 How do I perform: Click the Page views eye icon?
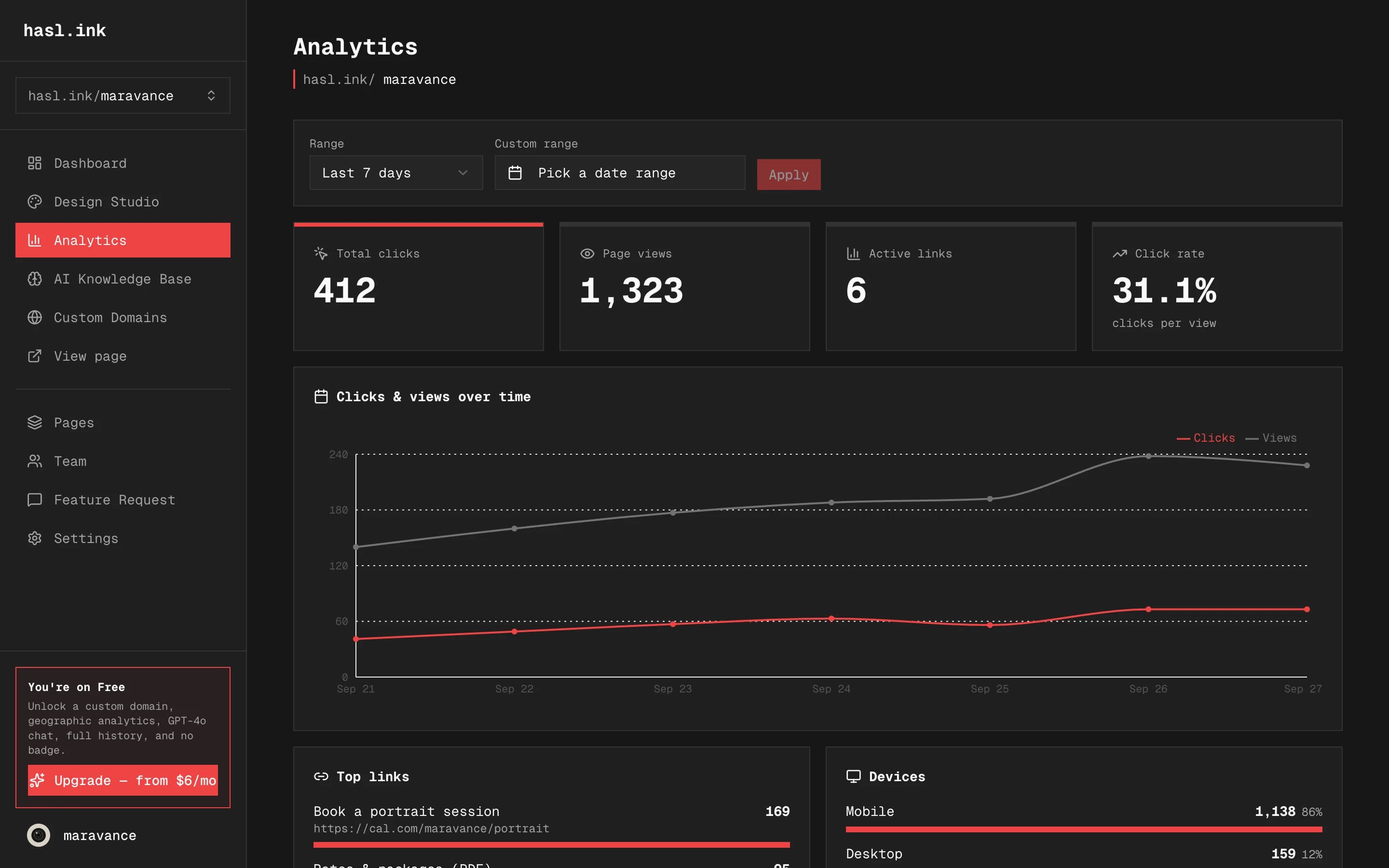pyautogui.click(x=586, y=254)
